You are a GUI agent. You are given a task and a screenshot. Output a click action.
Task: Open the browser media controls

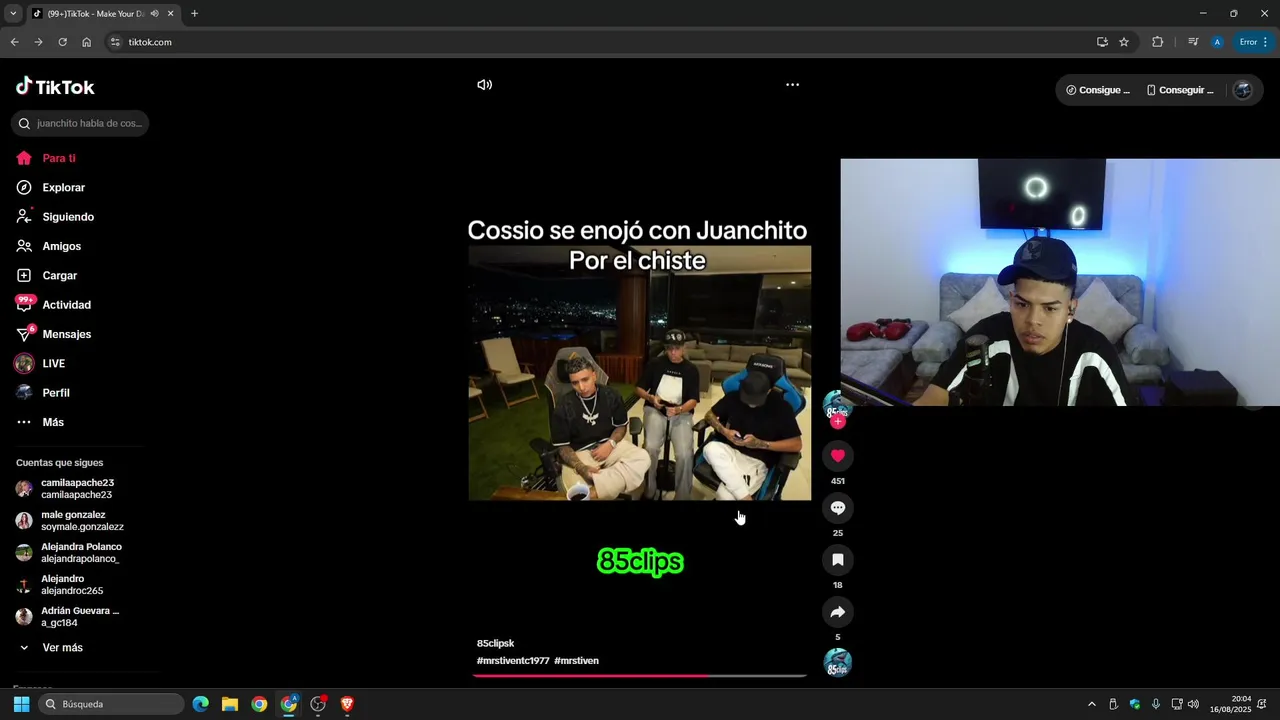pyautogui.click(x=1193, y=42)
